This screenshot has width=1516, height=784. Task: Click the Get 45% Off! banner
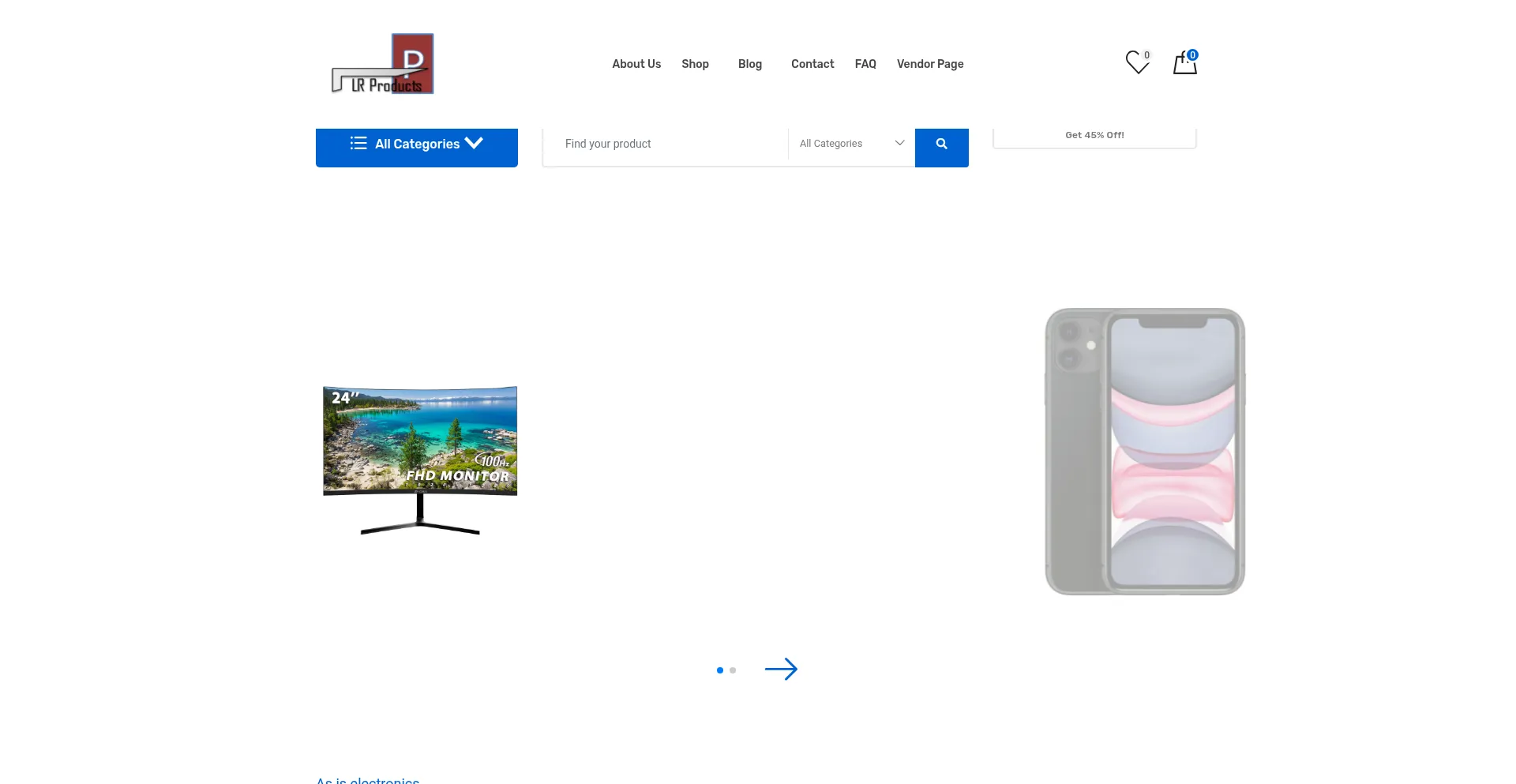point(1094,136)
